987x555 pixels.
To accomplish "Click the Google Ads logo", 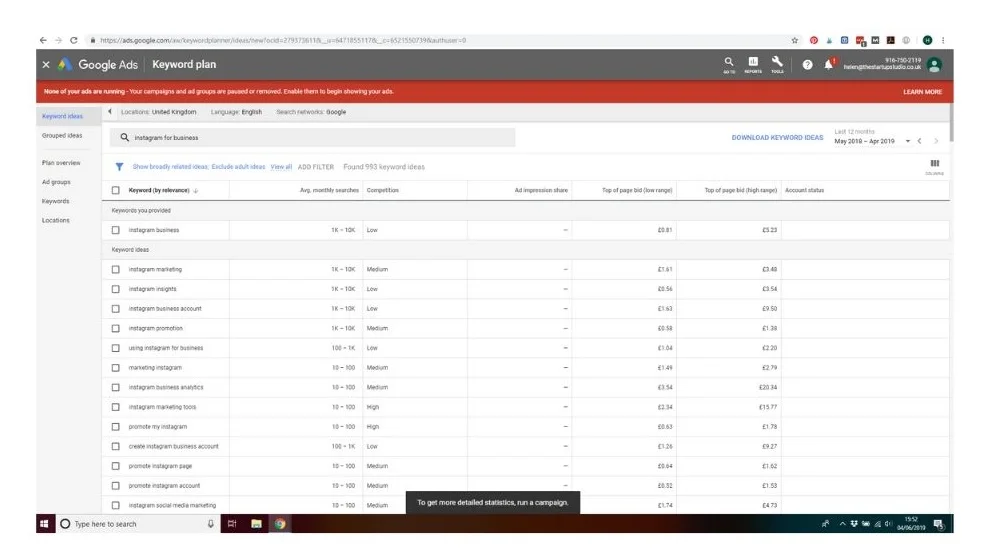I will pos(65,64).
